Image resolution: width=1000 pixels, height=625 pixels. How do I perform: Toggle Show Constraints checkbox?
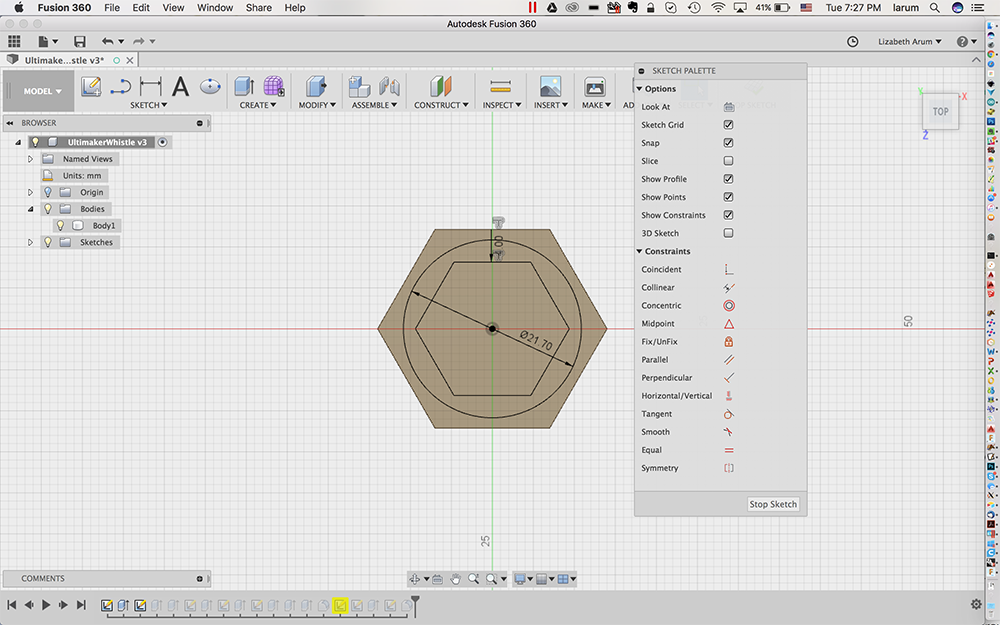click(x=728, y=215)
